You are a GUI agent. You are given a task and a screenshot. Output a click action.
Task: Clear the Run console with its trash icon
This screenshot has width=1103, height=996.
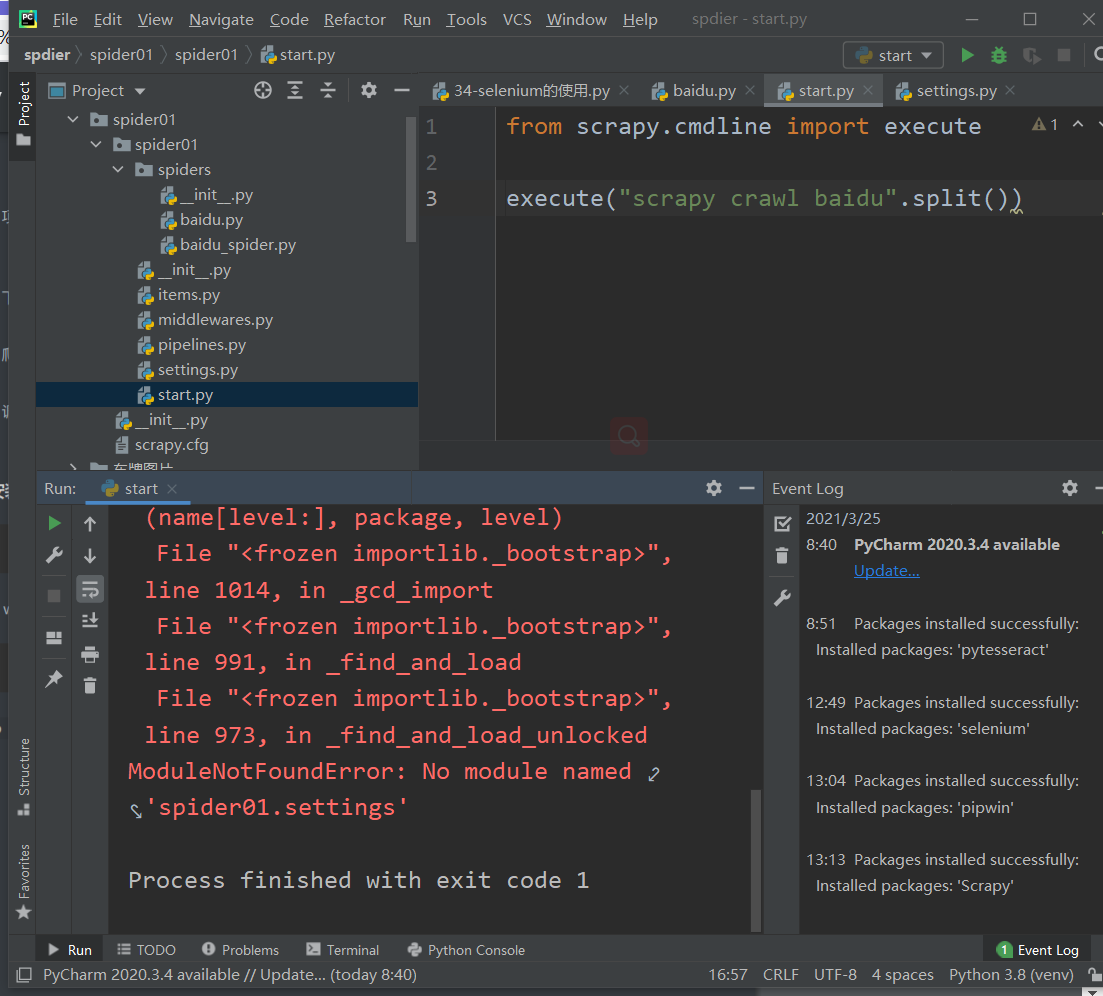click(90, 685)
